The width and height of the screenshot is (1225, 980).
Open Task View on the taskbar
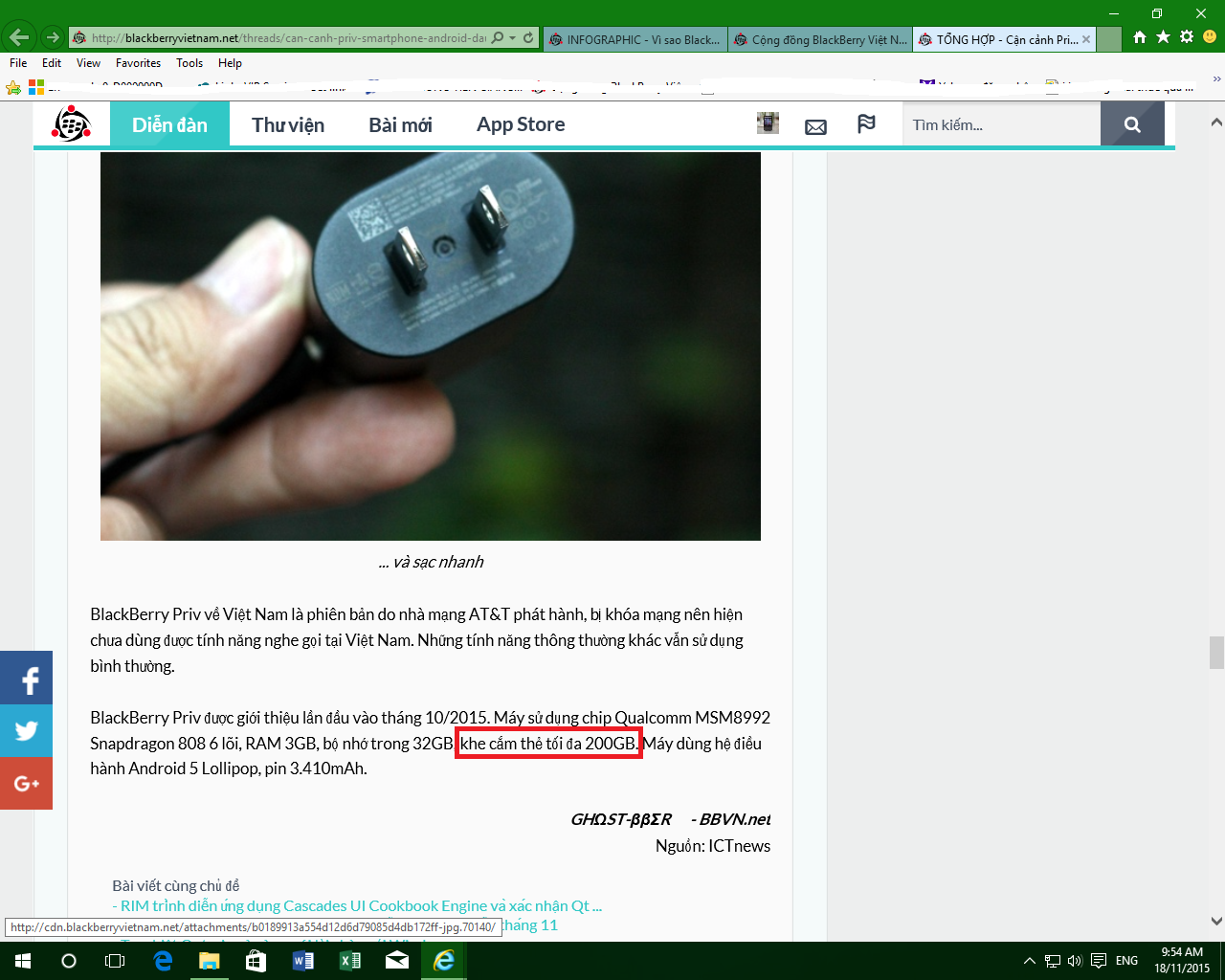(115, 961)
